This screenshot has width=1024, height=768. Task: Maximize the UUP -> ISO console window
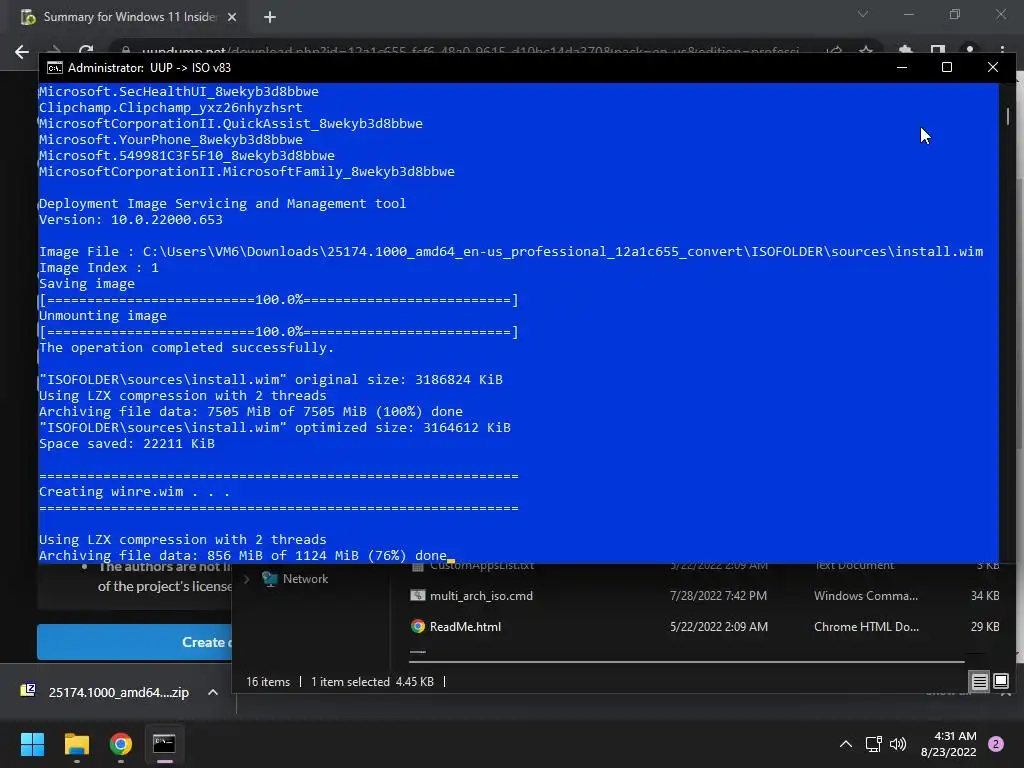[947, 67]
